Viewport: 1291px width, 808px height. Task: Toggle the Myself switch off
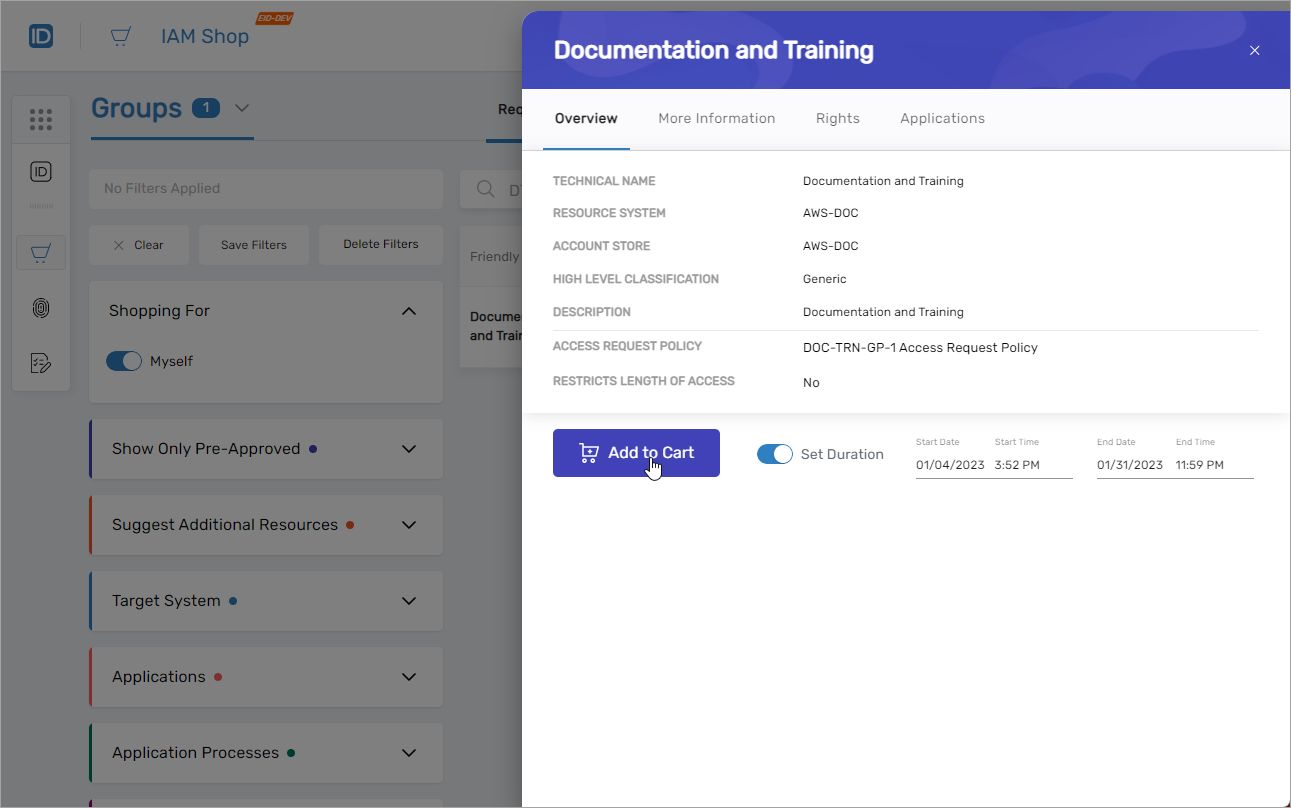pyautogui.click(x=124, y=361)
